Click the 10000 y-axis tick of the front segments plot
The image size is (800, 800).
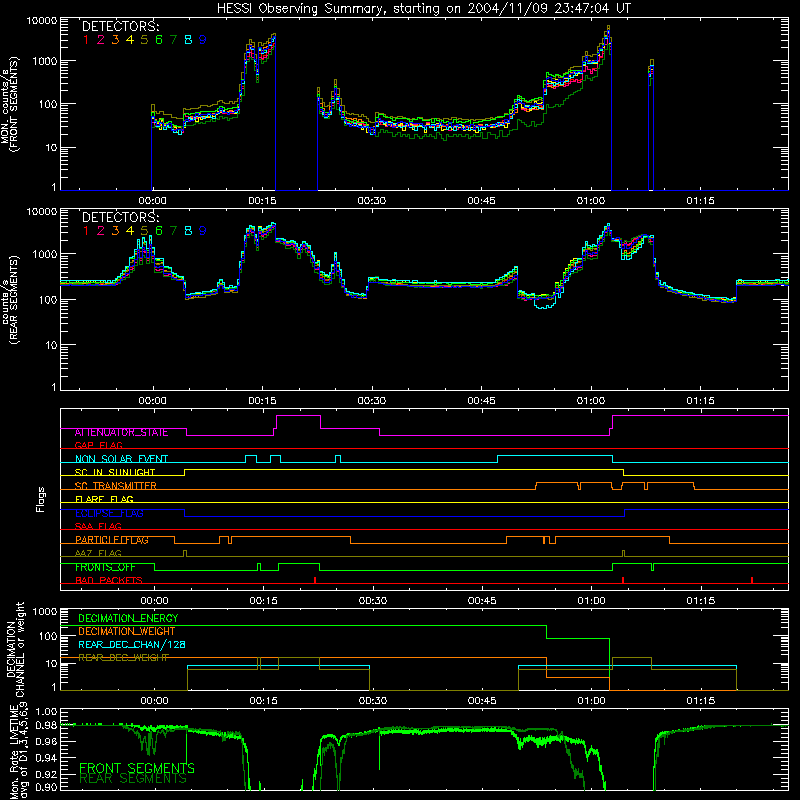point(42,21)
